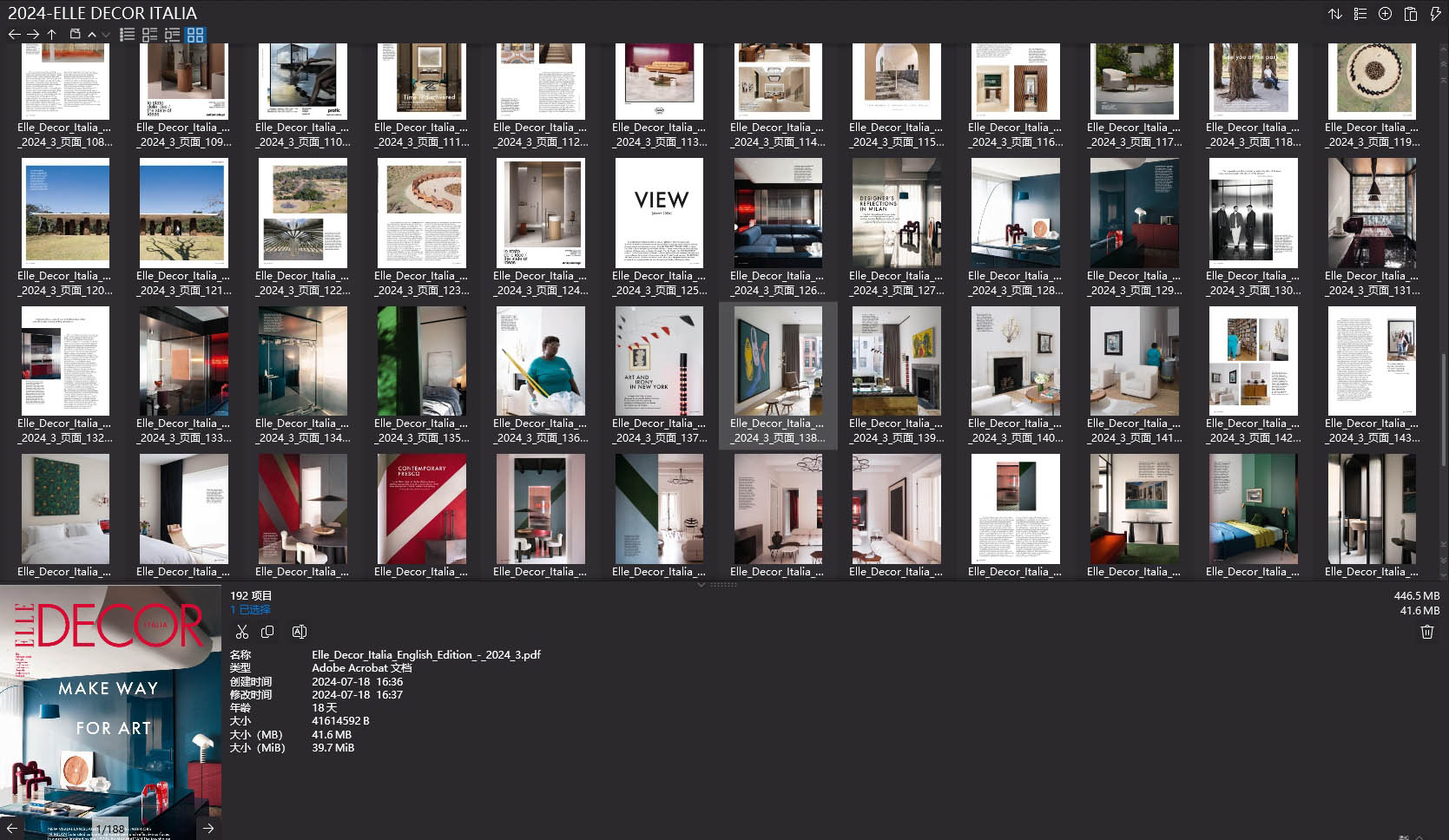Copy the selected file using copy icon
Screen dimensions: 1449x840
[267, 632]
